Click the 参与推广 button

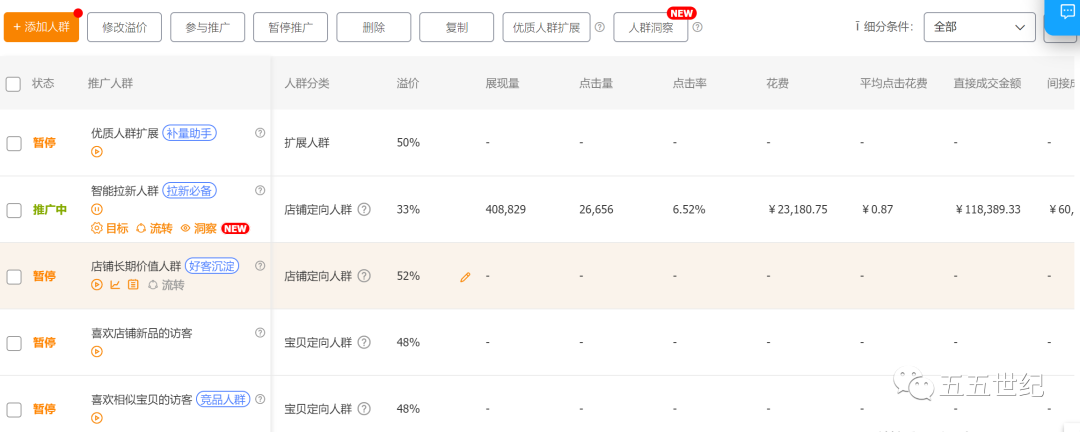coord(207,28)
